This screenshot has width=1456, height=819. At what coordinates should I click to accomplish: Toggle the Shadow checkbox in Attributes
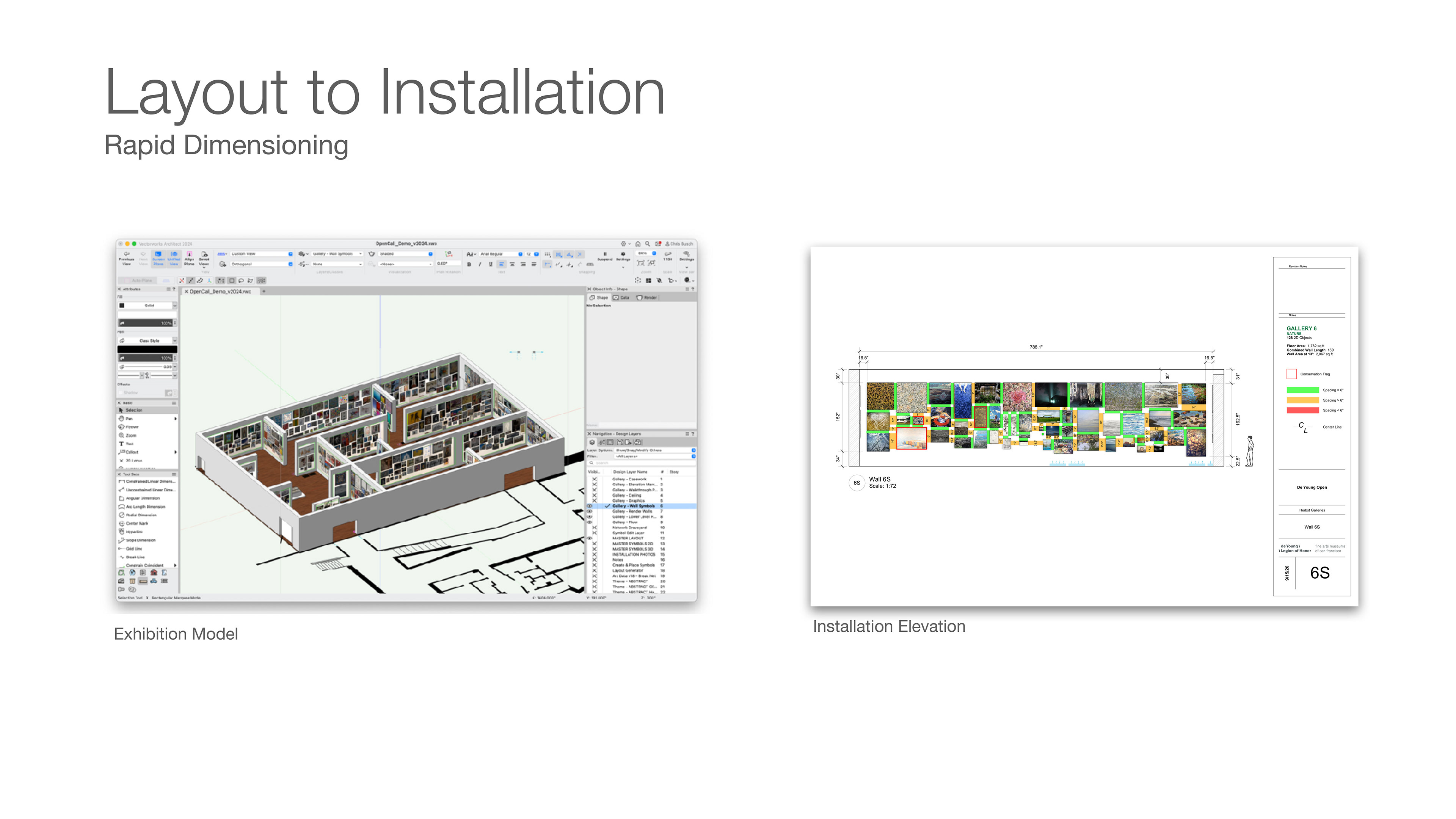pos(121,393)
